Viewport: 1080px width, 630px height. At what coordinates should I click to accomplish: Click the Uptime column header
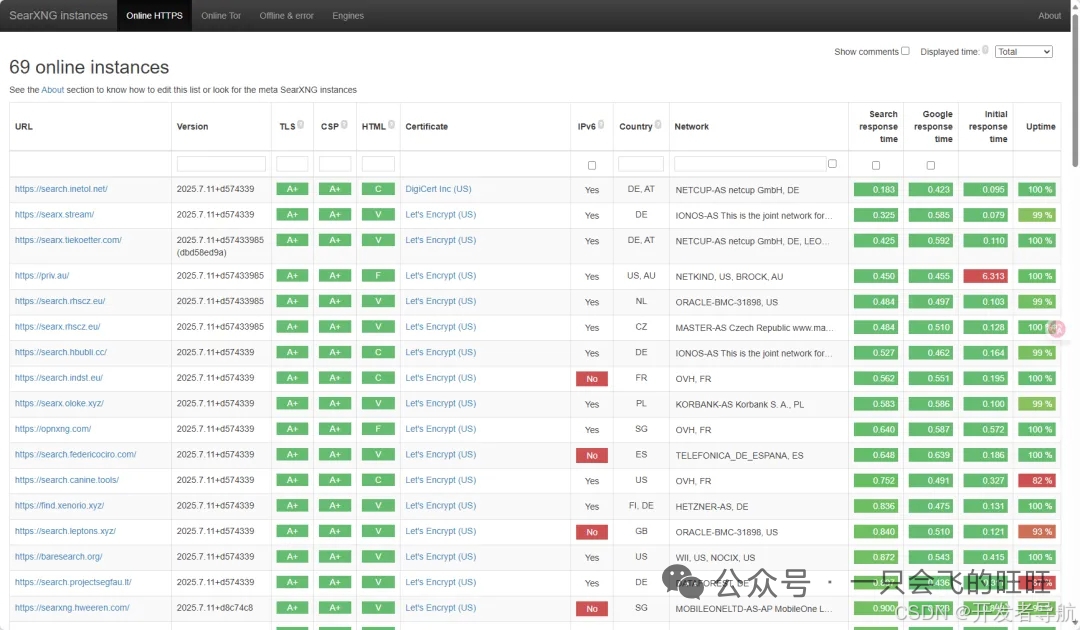1040,127
